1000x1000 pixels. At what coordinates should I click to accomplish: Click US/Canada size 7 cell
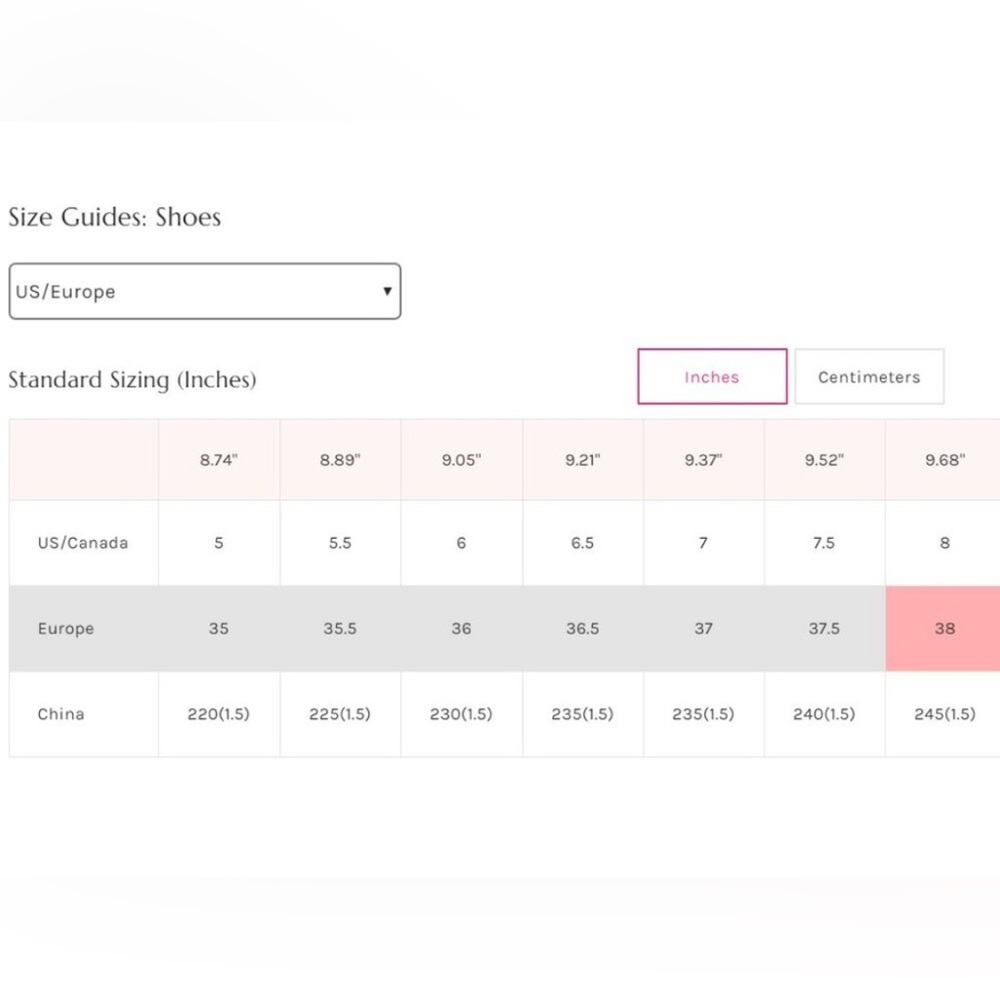pyautogui.click(x=703, y=543)
